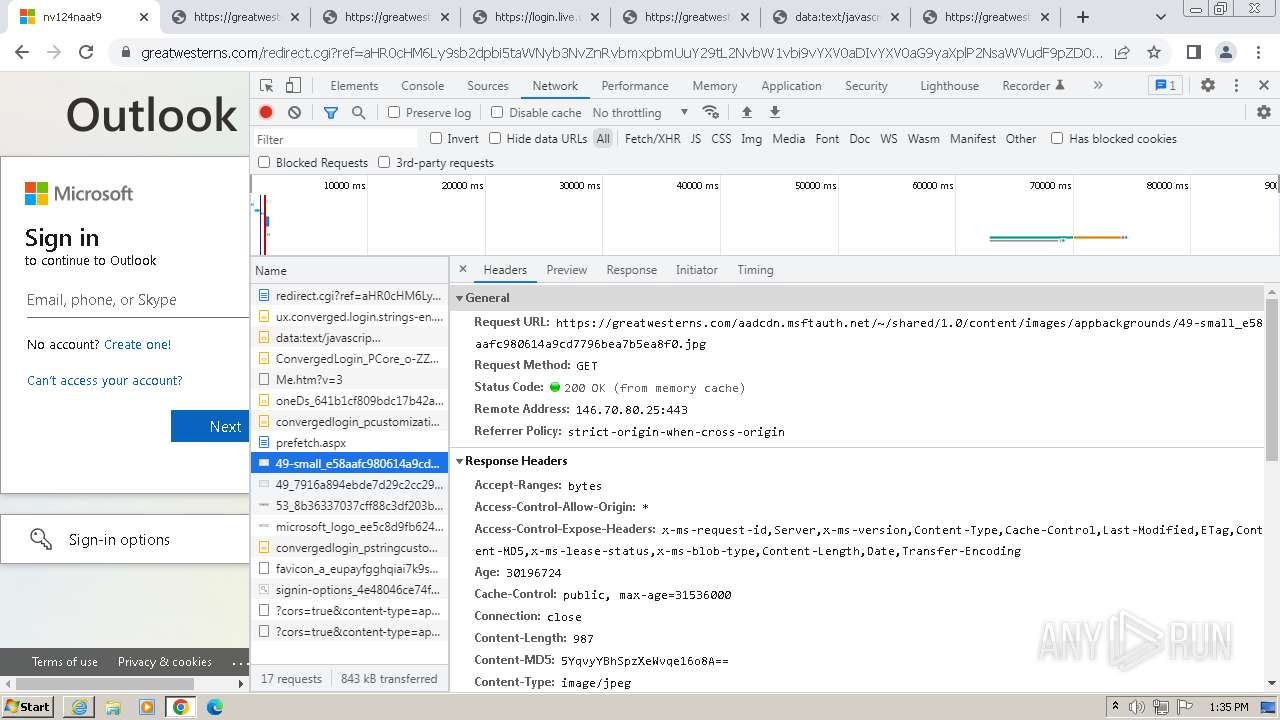Open network search magnifier icon

pyautogui.click(x=359, y=113)
